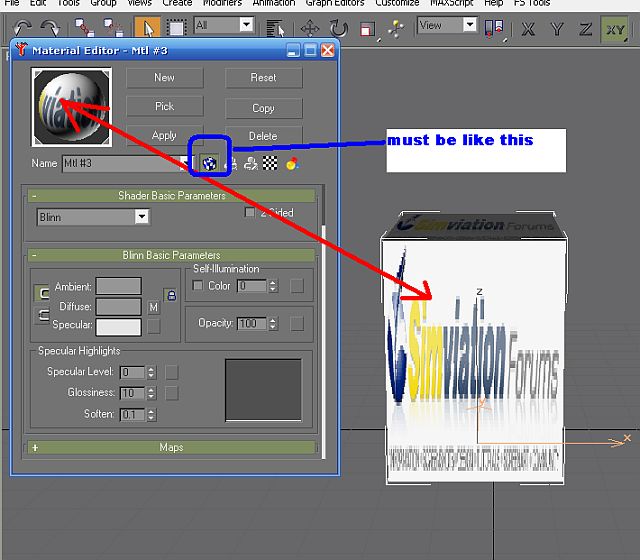Activate the Select and Rotate tool
The height and width of the screenshot is (560, 640).
coord(338,29)
